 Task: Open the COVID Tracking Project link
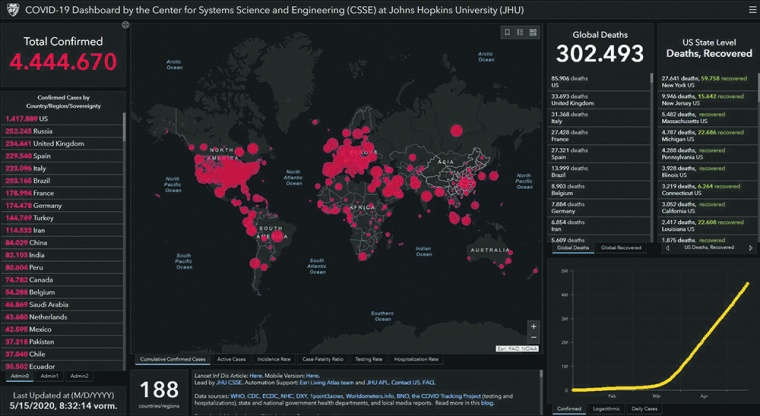point(446,396)
